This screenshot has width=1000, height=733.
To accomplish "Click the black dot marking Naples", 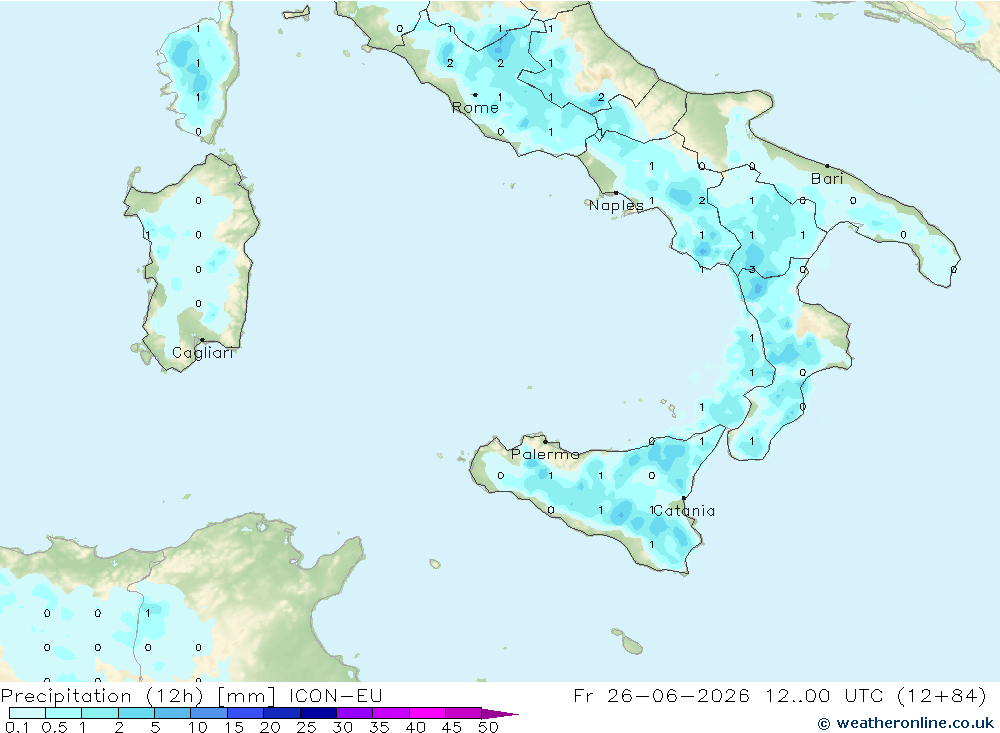I will point(616,193).
